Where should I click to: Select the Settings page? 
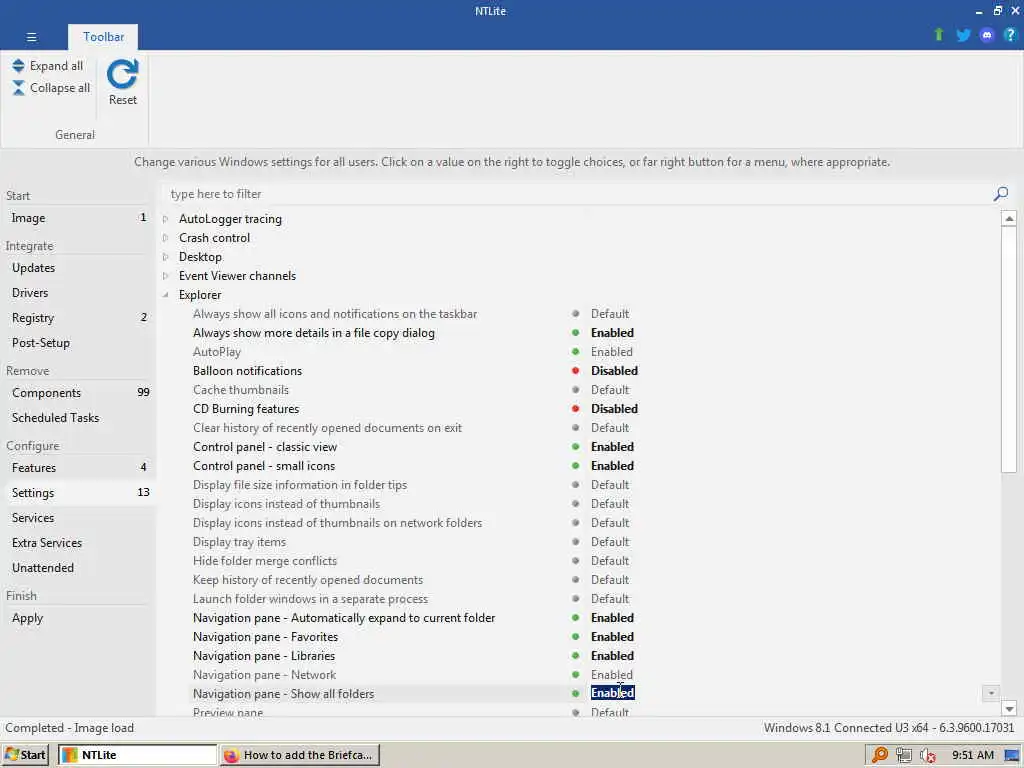tap(78, 492)
